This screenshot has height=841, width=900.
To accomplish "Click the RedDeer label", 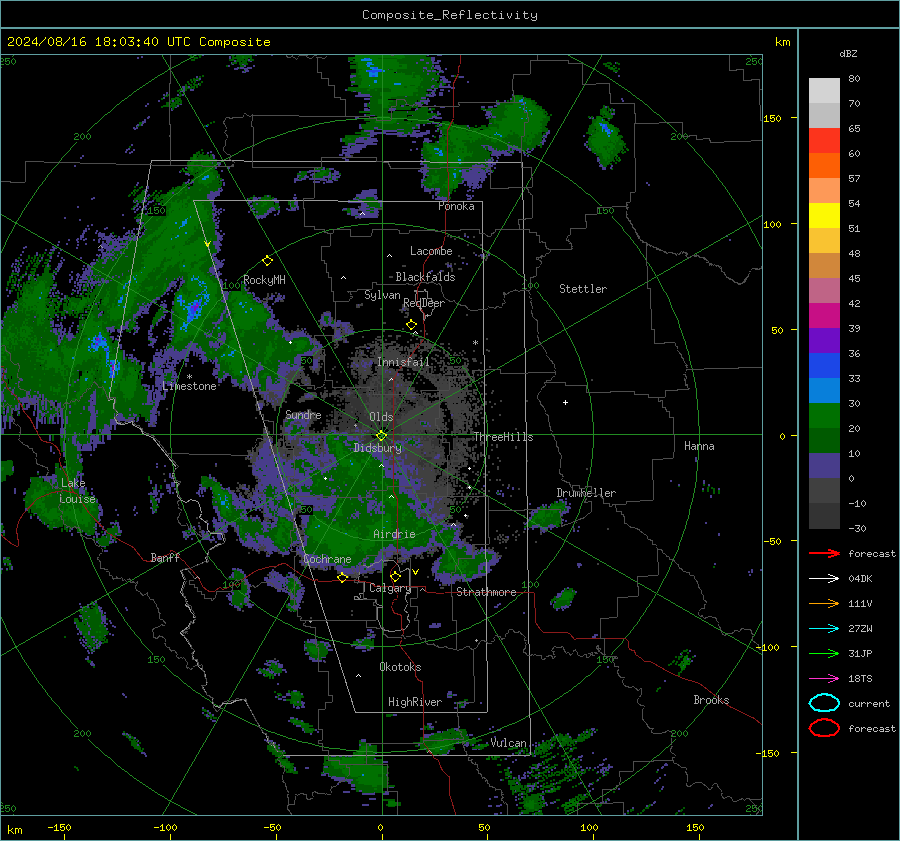I will click(424, 303).
